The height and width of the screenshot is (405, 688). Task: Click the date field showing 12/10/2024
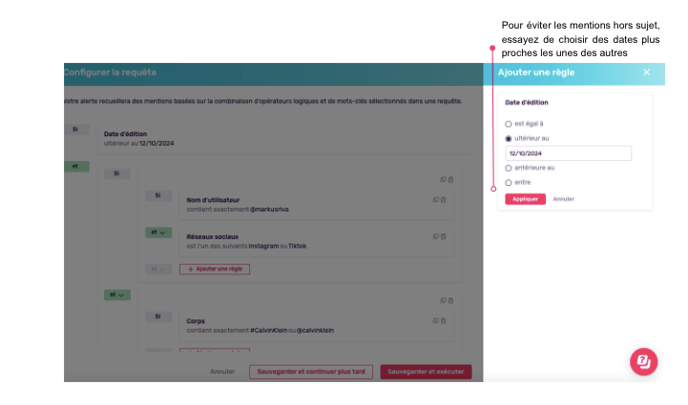568,154
